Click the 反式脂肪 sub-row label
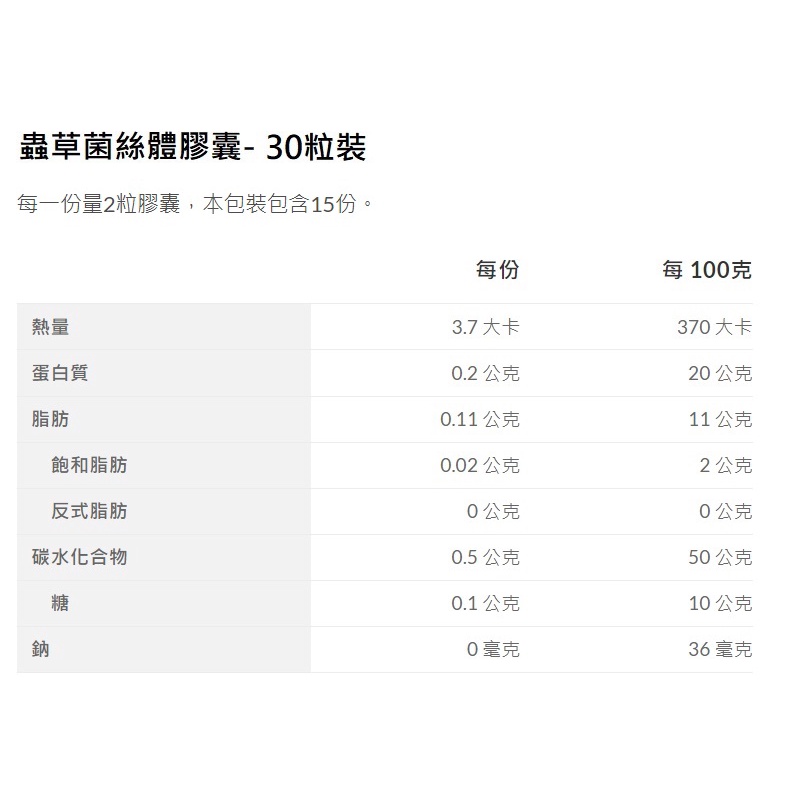 coord(89,511)
